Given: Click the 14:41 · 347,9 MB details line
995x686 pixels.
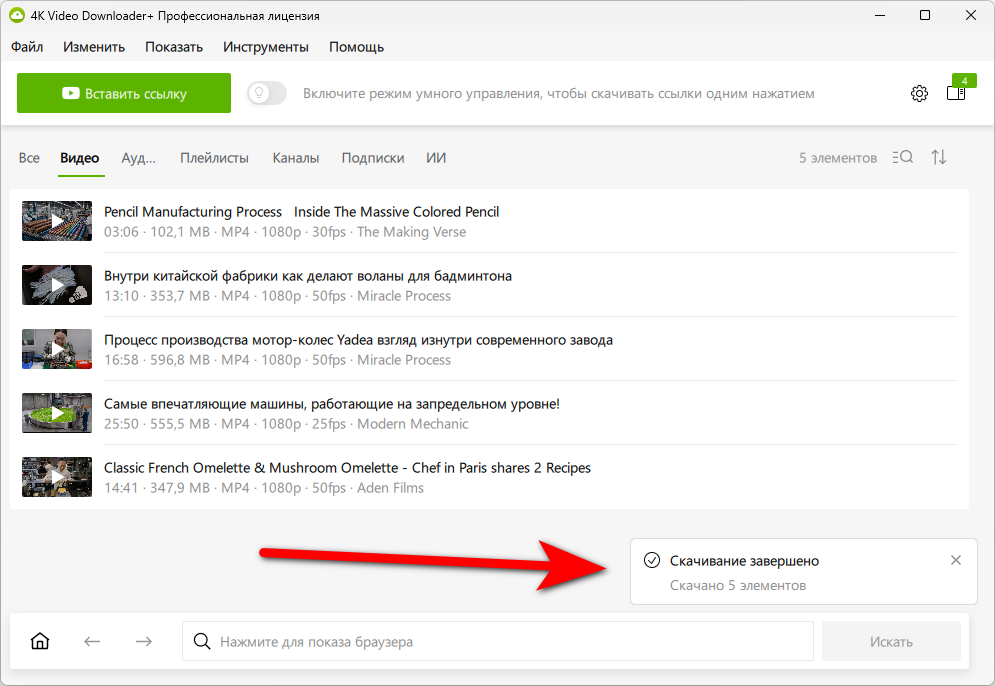Looking at the screenshot, I should 264,489.
